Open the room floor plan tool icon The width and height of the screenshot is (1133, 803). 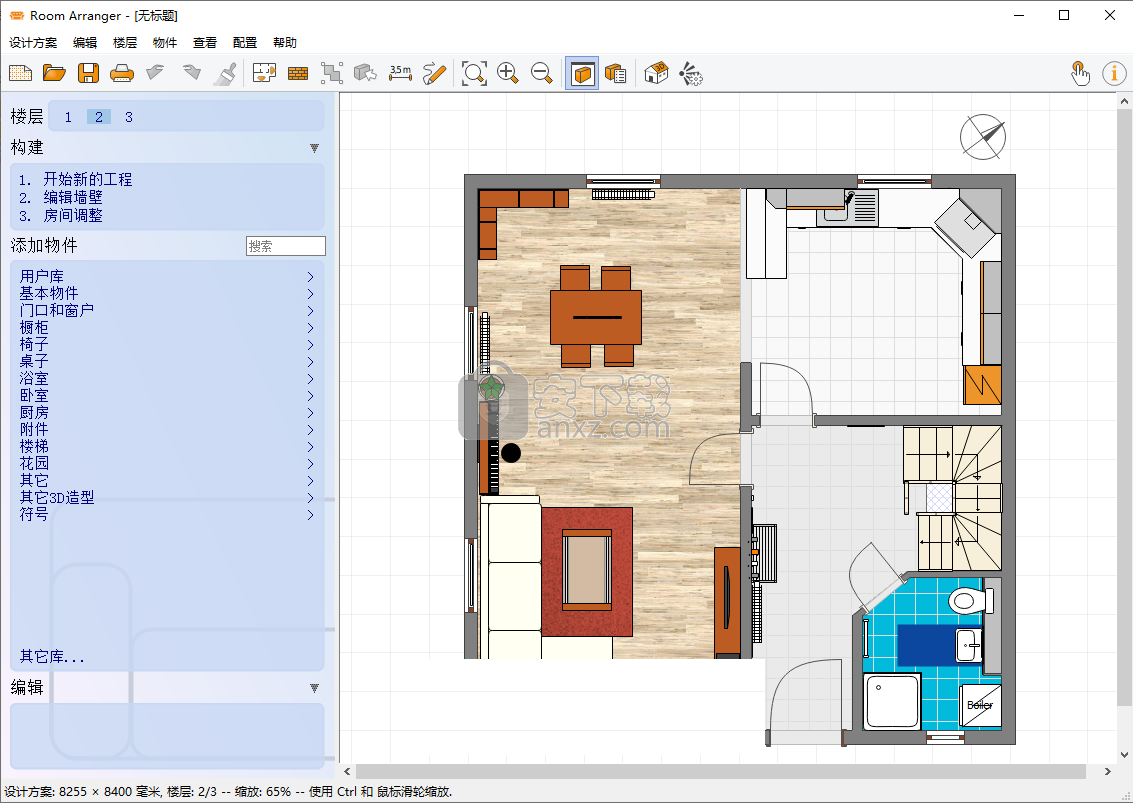tap(264, 73)
